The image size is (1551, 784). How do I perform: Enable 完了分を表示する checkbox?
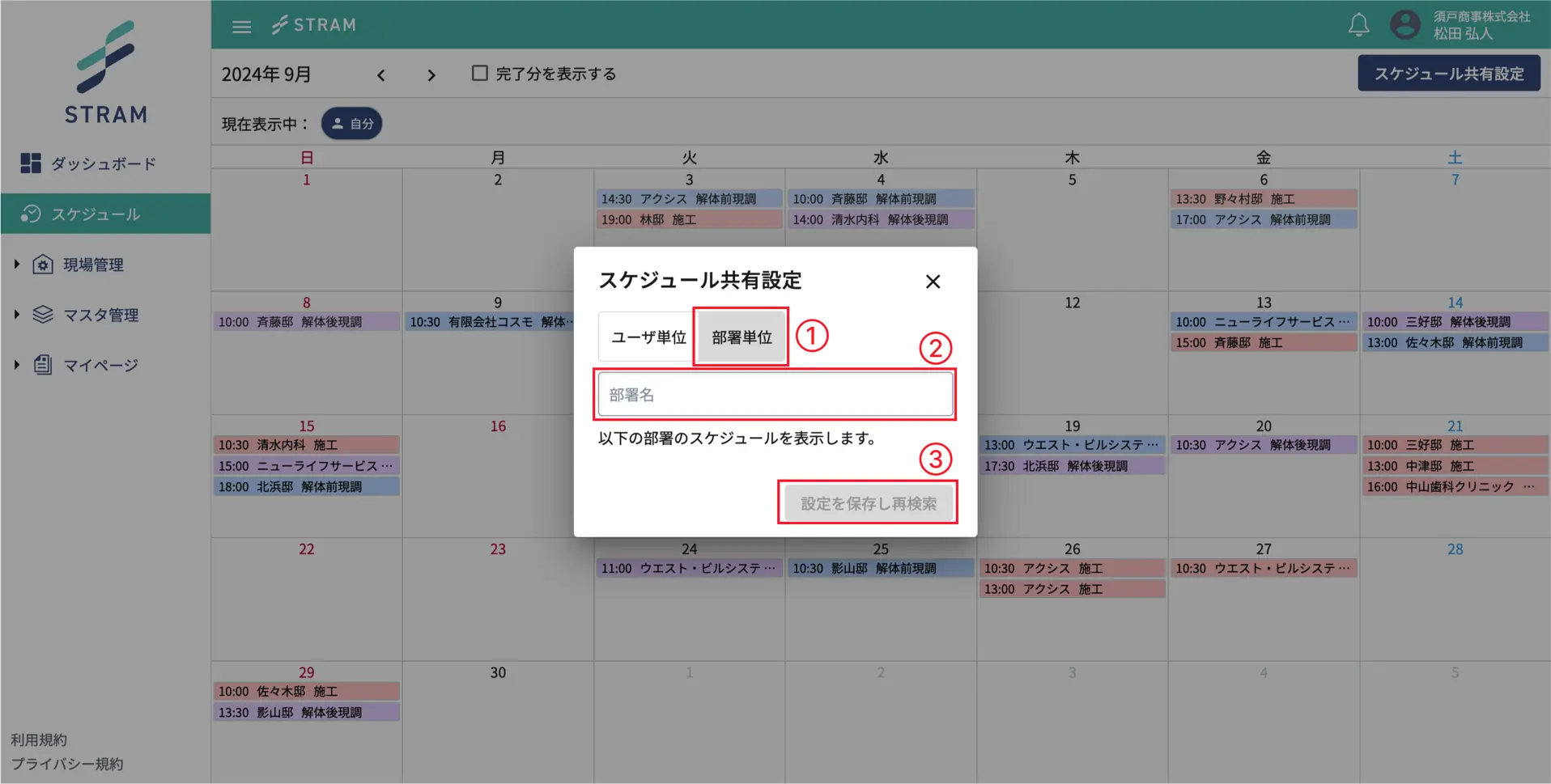click(x=480, y=74)
